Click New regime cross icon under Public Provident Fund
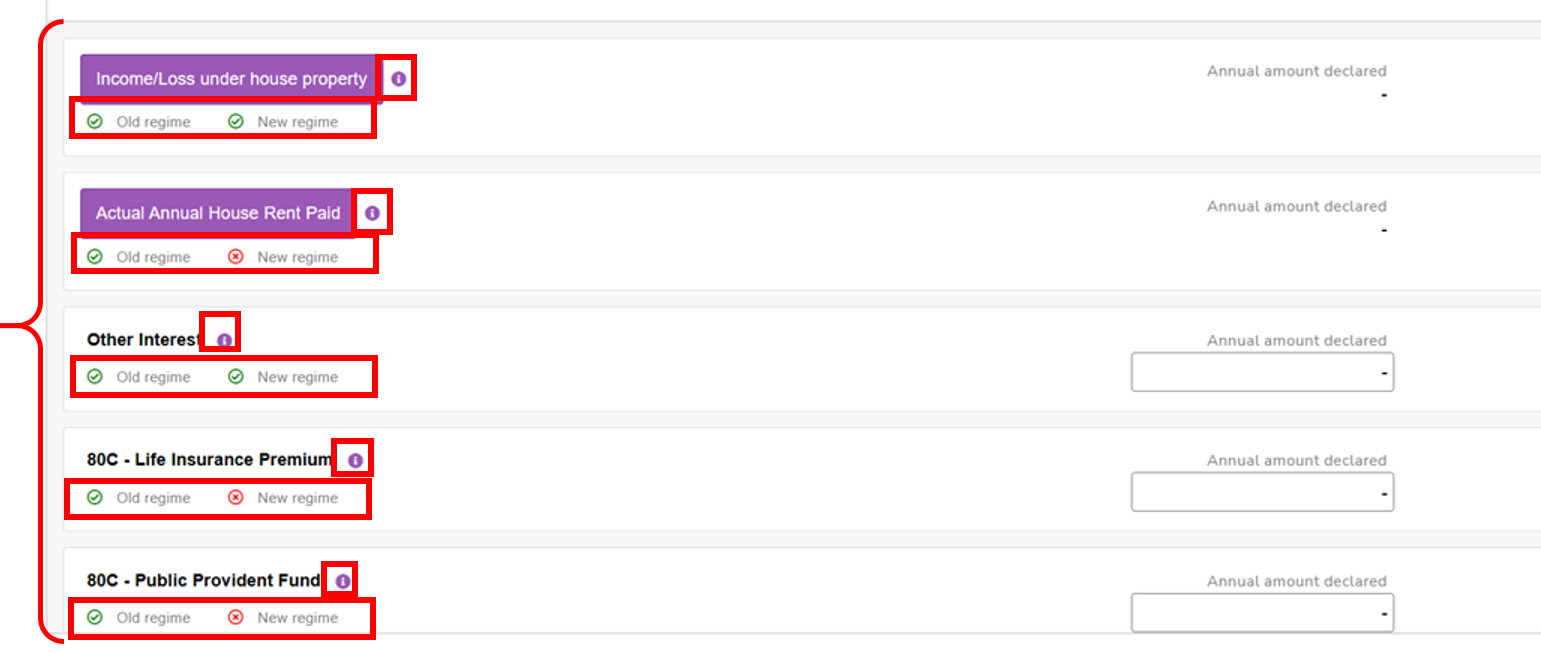 coord(236,618)
